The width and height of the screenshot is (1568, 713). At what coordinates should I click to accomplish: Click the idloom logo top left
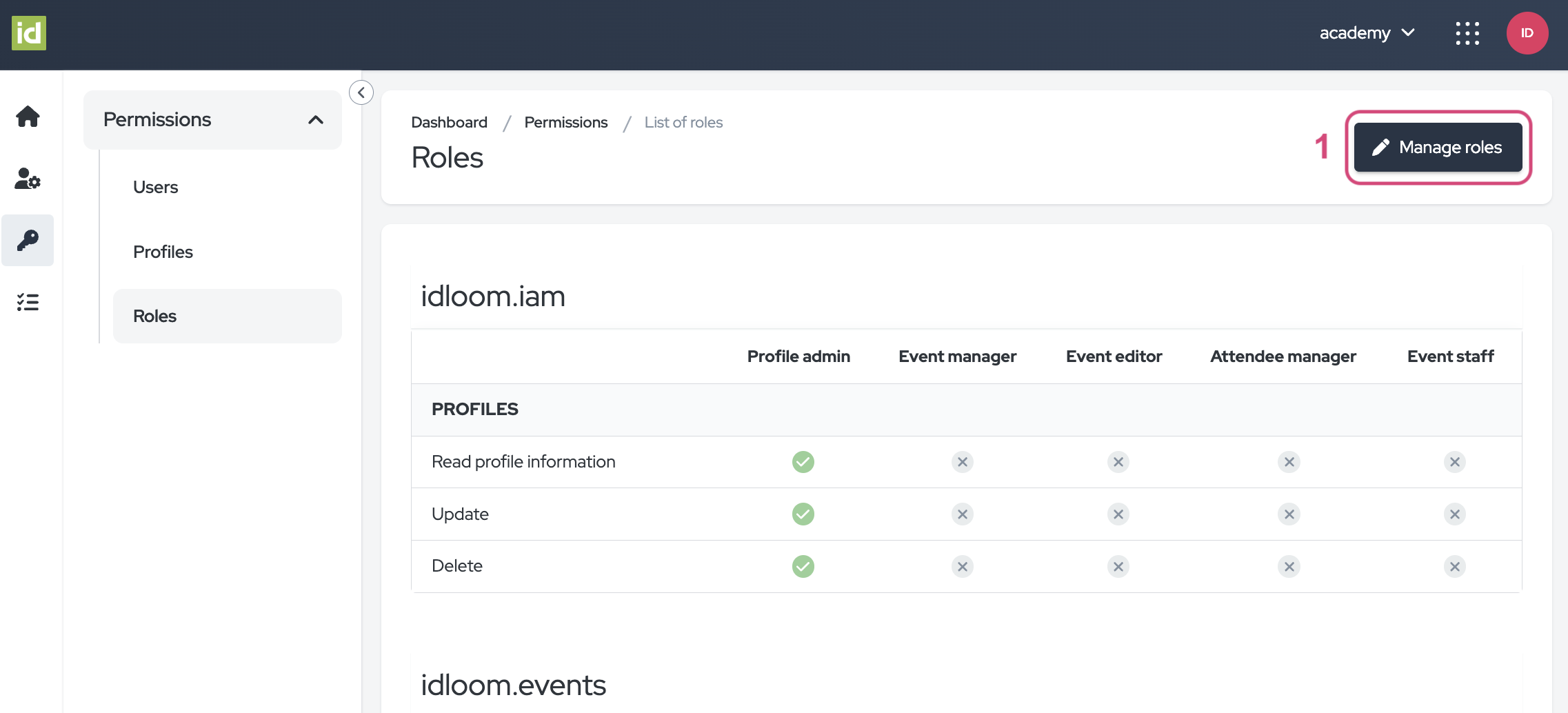coord(28,32)
